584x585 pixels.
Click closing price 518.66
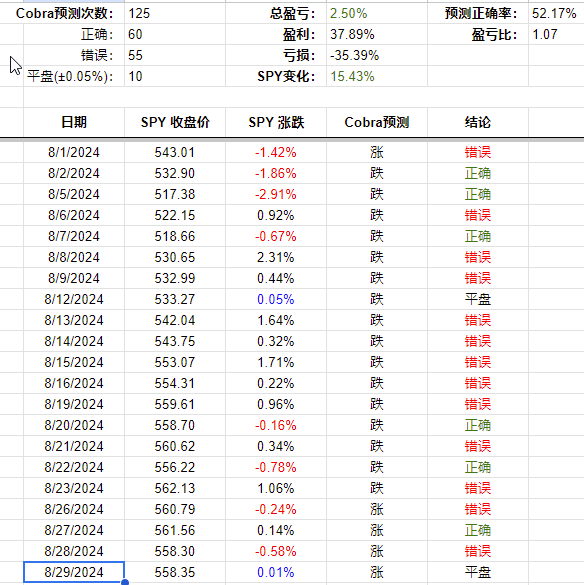pyautogui.click(x=175, y=236)
